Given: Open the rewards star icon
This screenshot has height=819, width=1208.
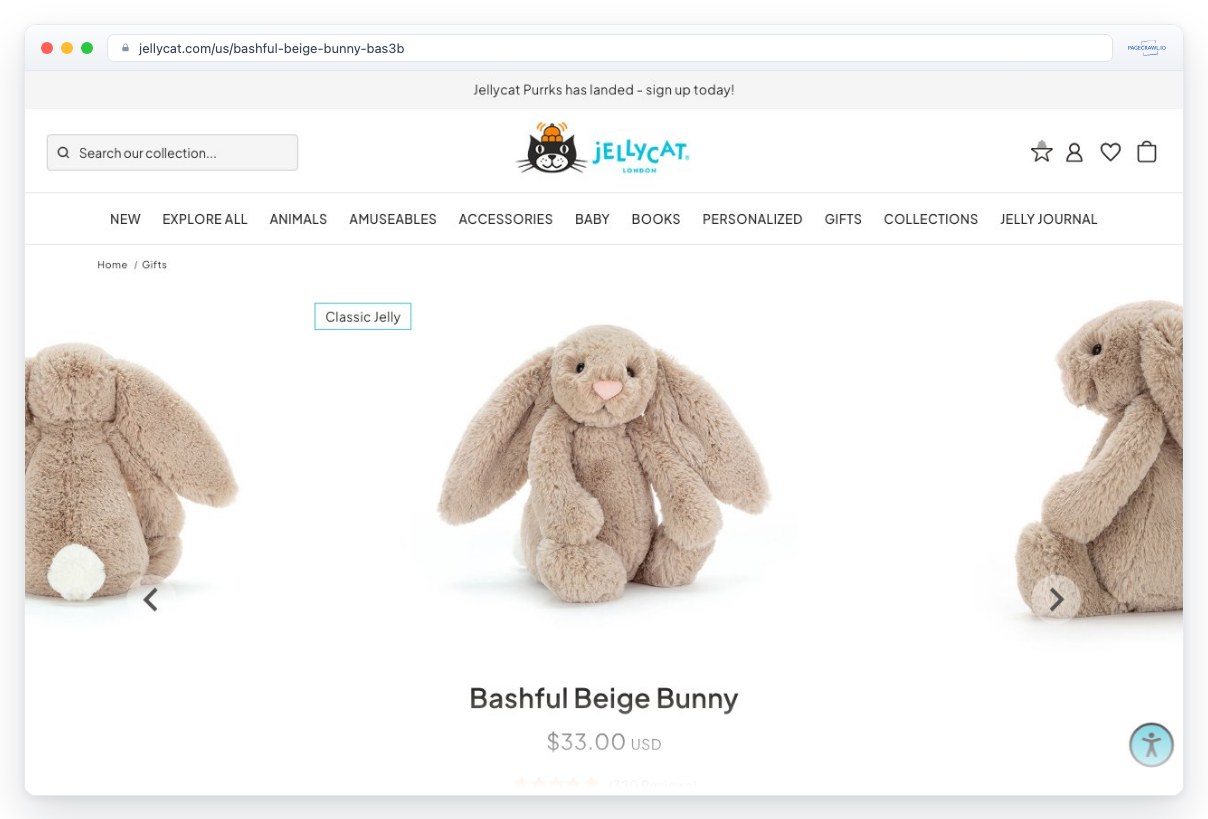Looking at the screenshot, I should pos(1042,152).
